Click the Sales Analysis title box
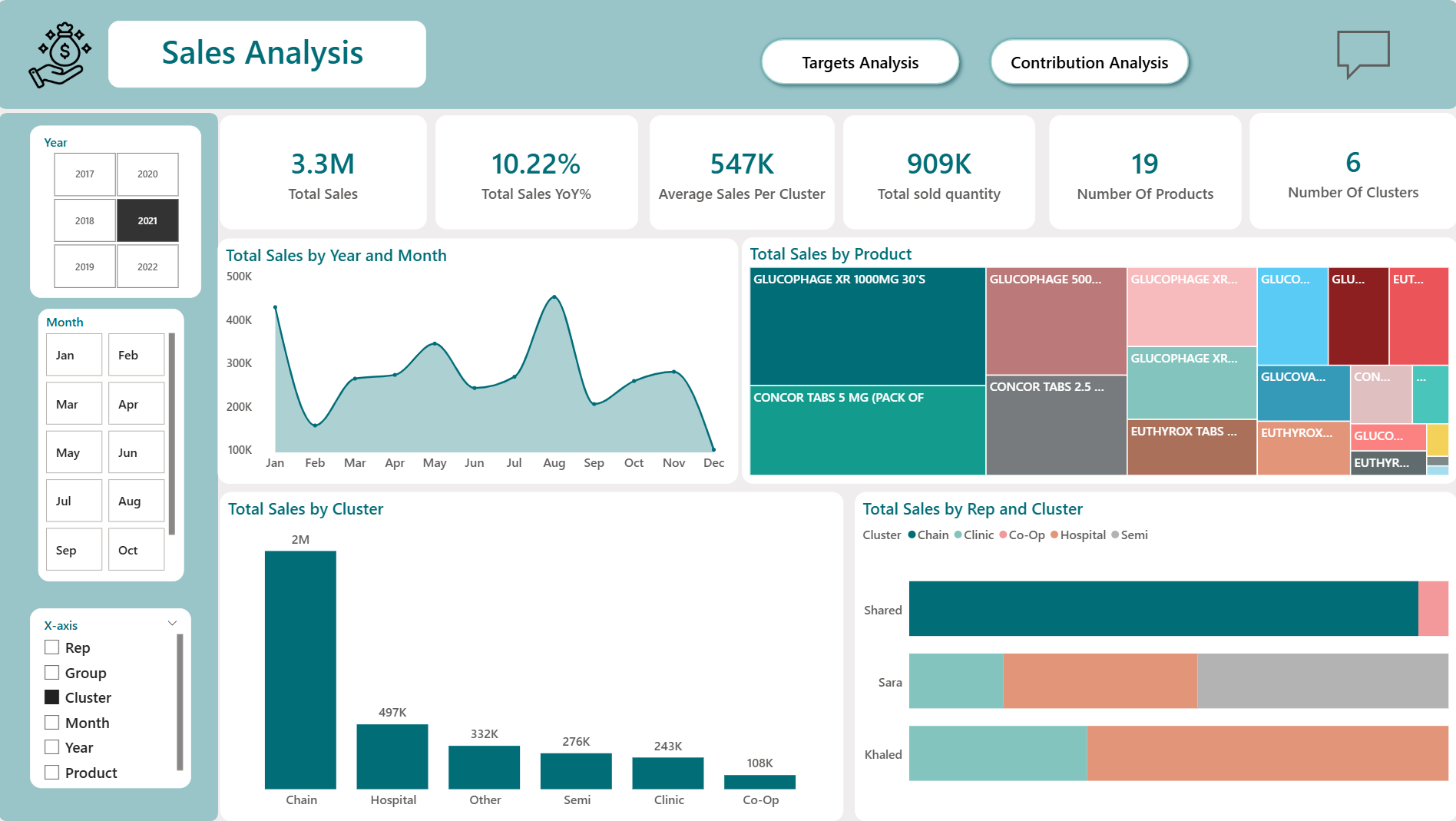Screen dimensions: 1456x821 (x=267, y=54)
